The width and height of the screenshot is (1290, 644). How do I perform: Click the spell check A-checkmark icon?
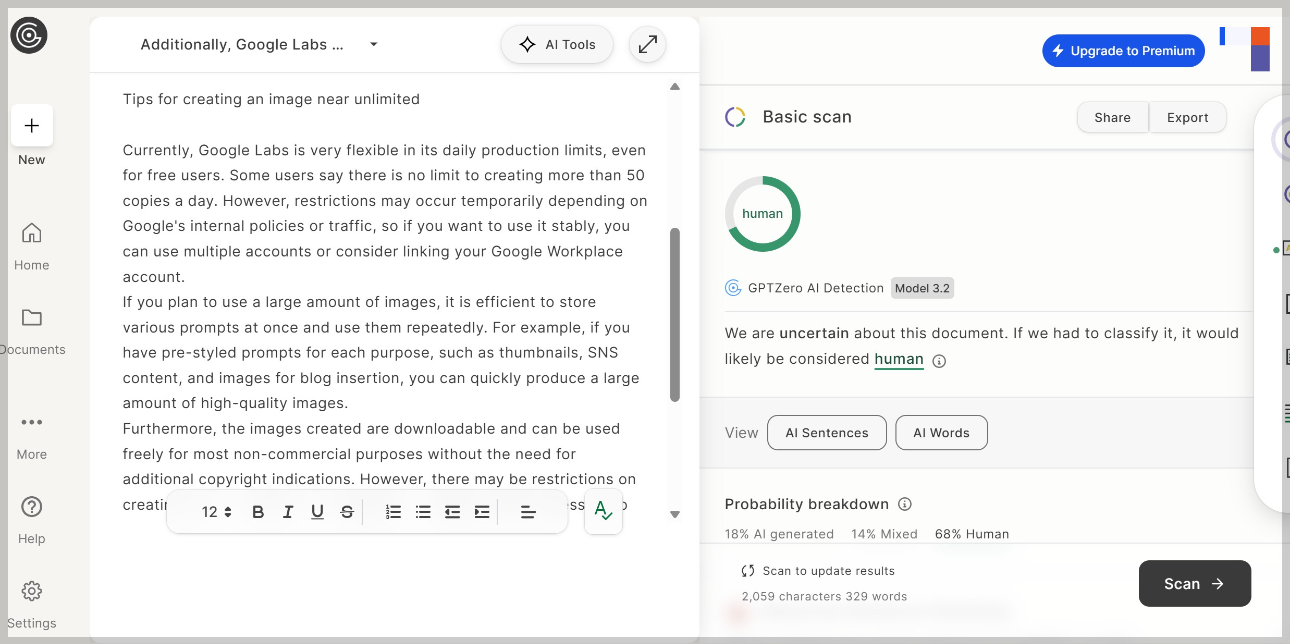603,511
